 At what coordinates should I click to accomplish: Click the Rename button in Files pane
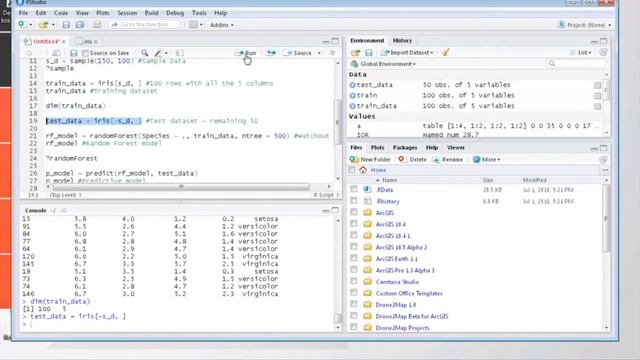(448, 160)
